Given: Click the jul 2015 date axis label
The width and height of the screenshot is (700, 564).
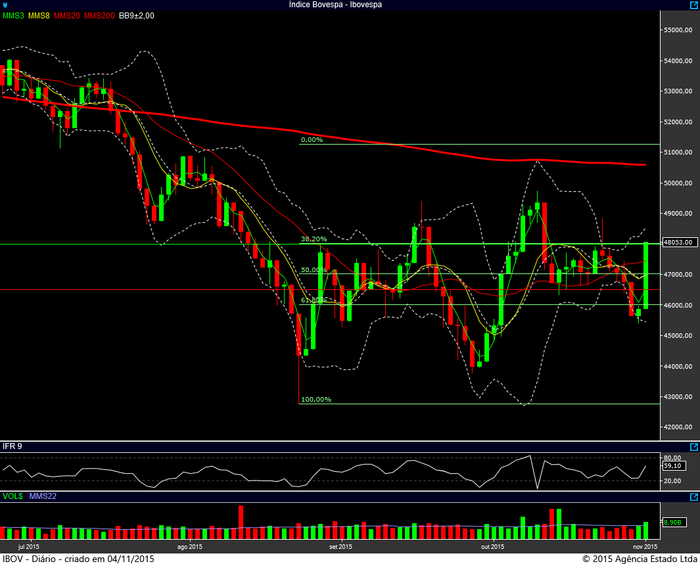Looking at the screenshot, I should [x=29, y=547].
